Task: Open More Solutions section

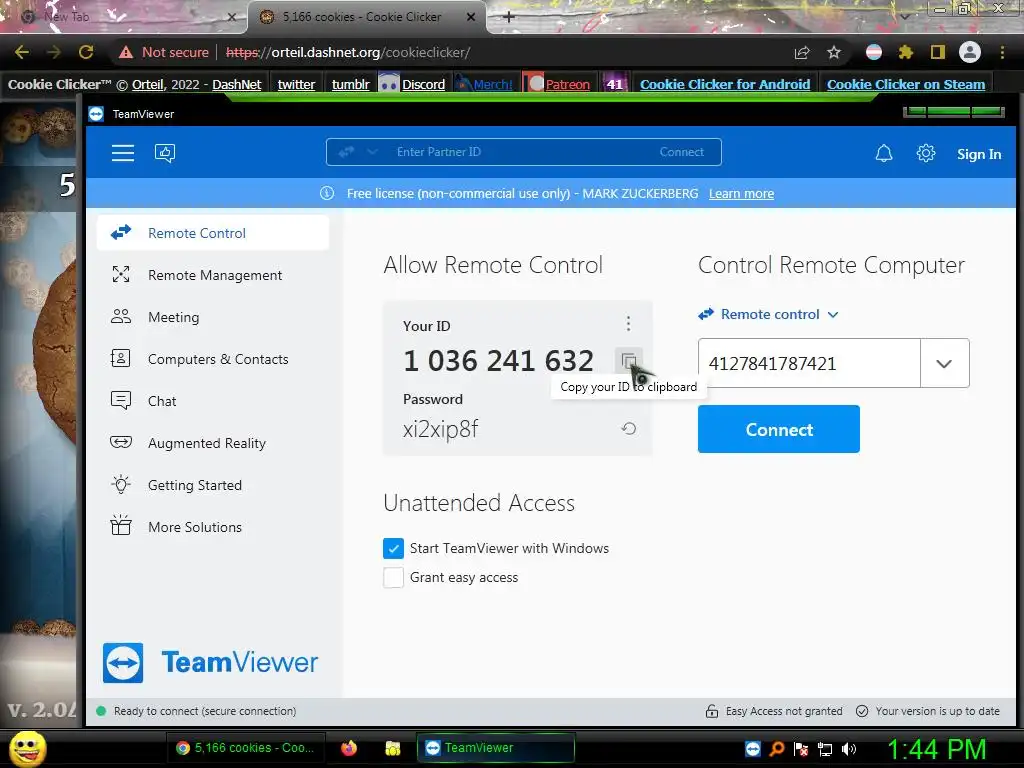Action: 213,526
